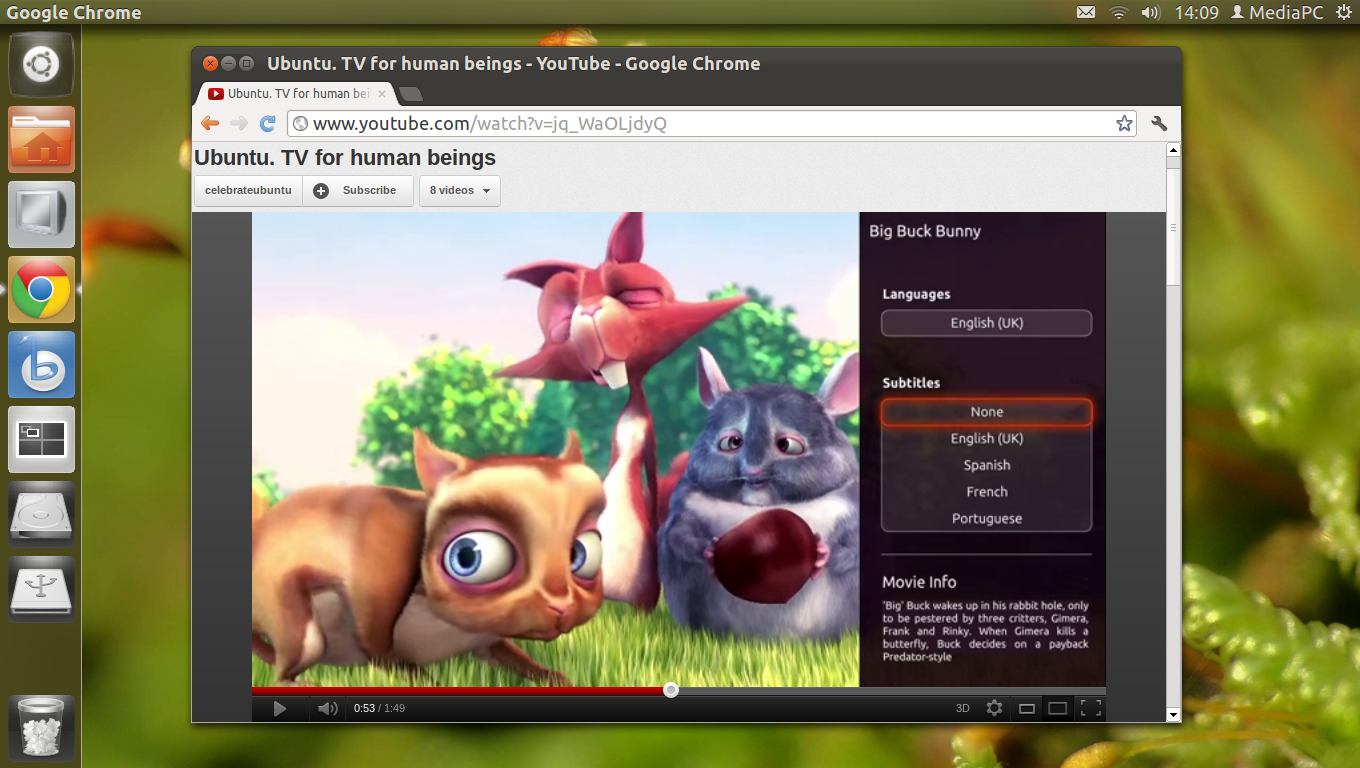Click the Big Buck Bunny title text
Image resolution: width=1360 pixels, height=768 pixels.
(x=925, y=231)
